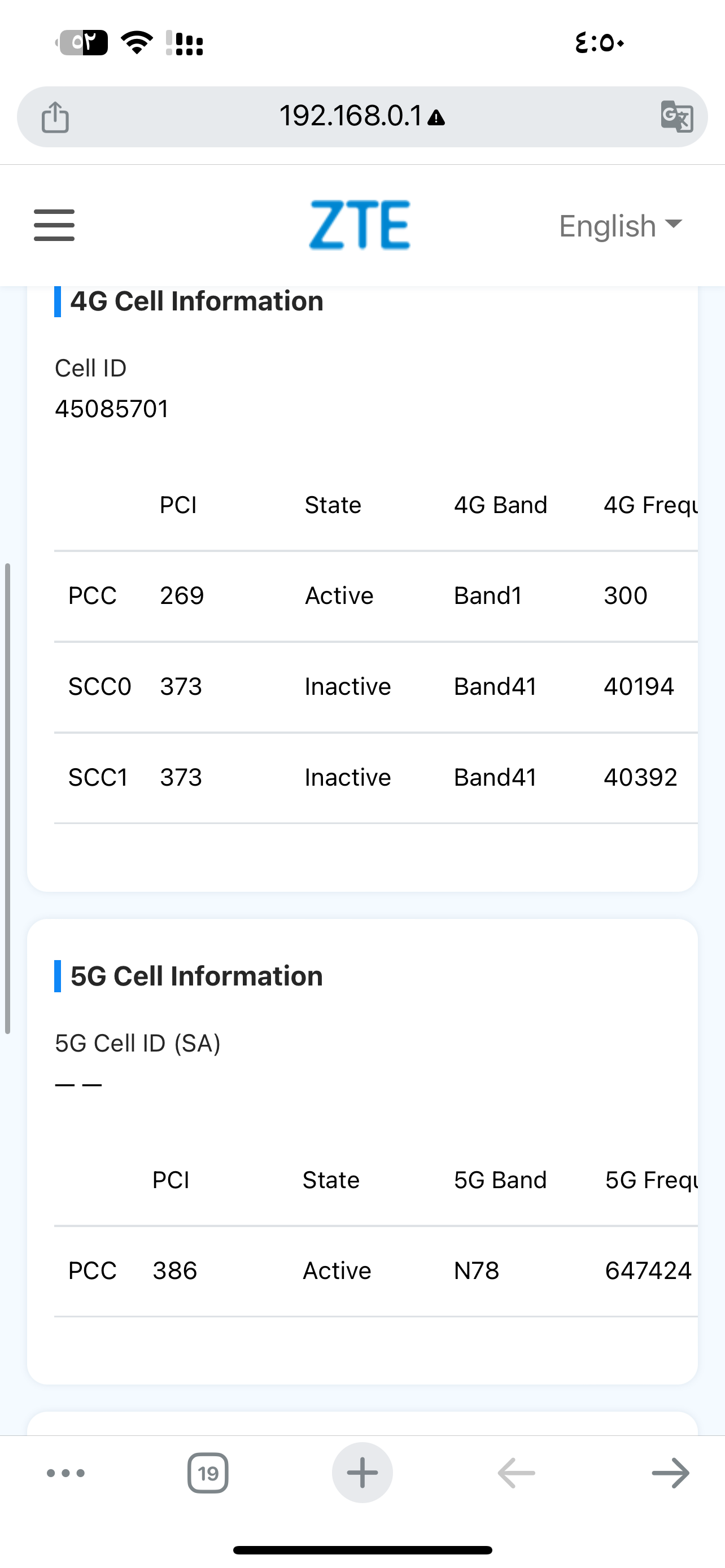The height and width of the screenshot is (1568, 725).
Task: Tap the plus button for new tab
Action: (362, 1473)
